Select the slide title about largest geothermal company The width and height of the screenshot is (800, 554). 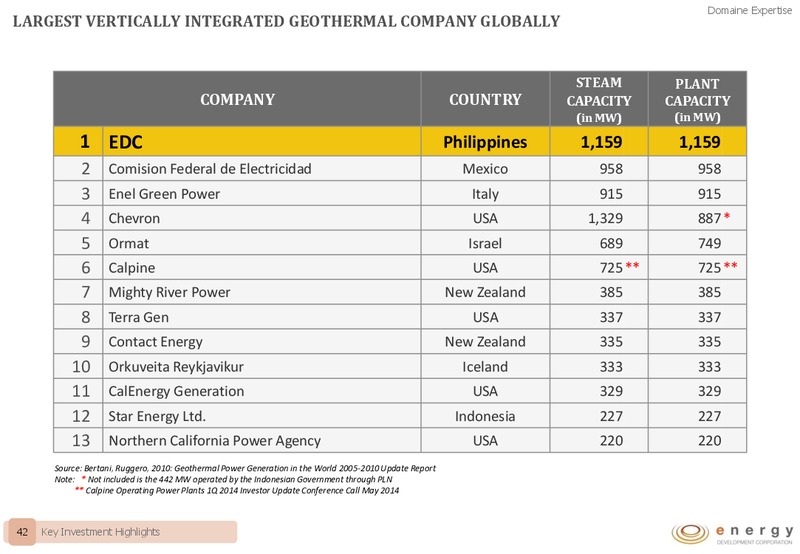tap(286, 21)
